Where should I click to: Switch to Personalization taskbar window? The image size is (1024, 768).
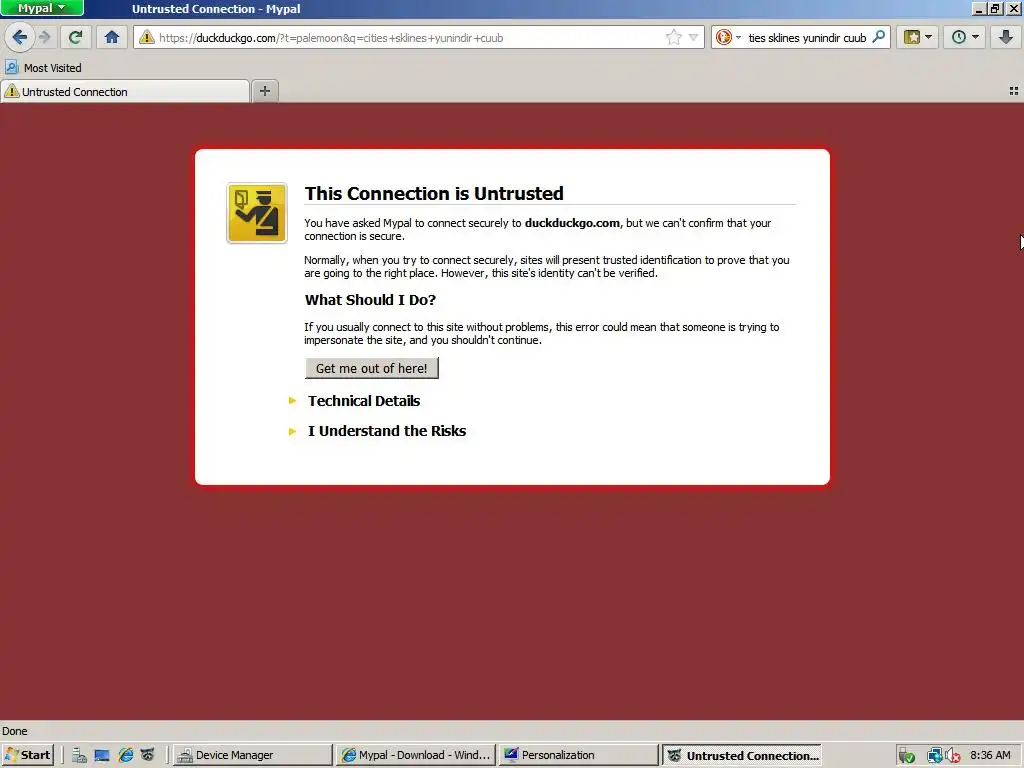point(579,755)
